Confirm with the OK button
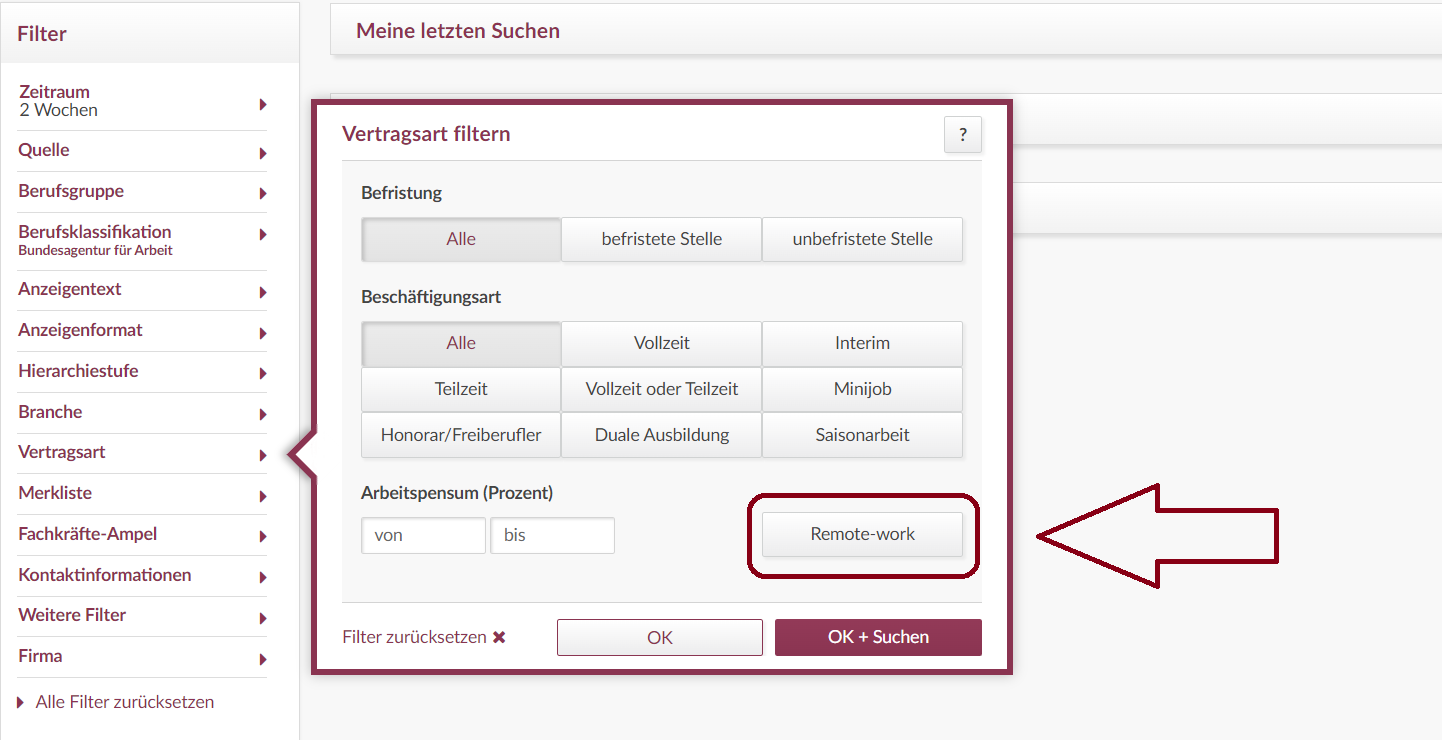 (x=660, y=637)
